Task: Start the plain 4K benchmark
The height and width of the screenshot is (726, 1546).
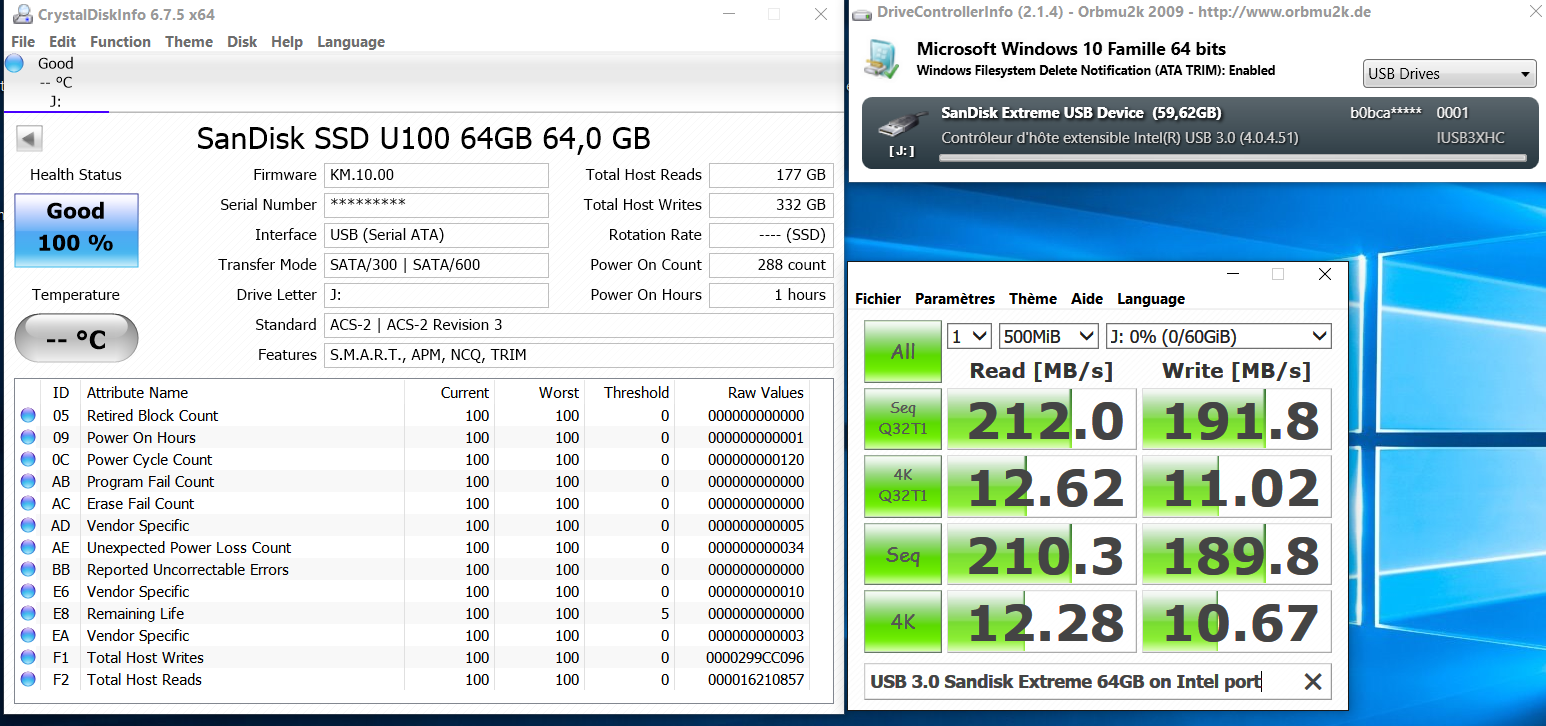Action: (903, 621)
